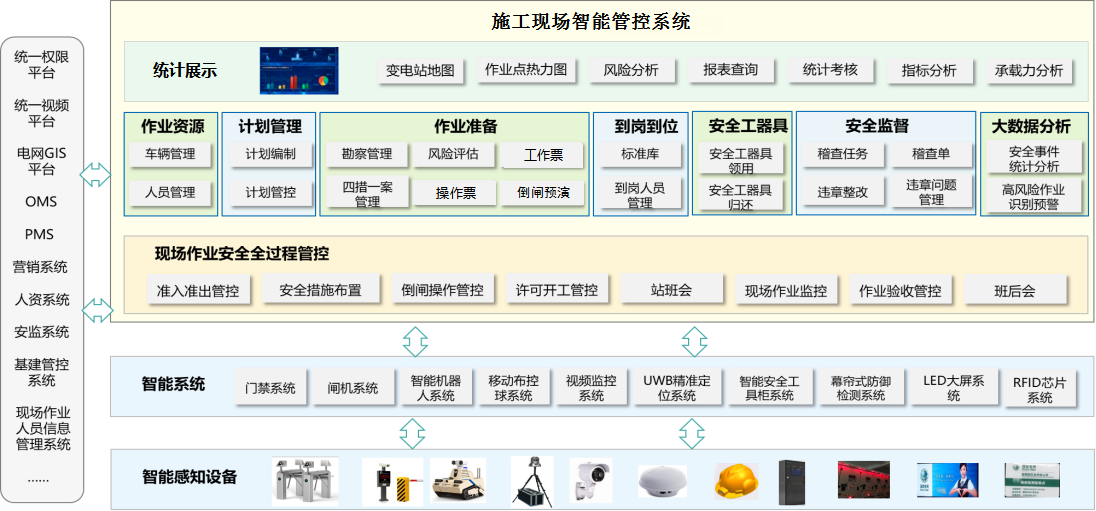Select 人员管理 under 作业资源
Image resolution: width=1096 pixels, height=511 pixels.
[x=170, y=192]
